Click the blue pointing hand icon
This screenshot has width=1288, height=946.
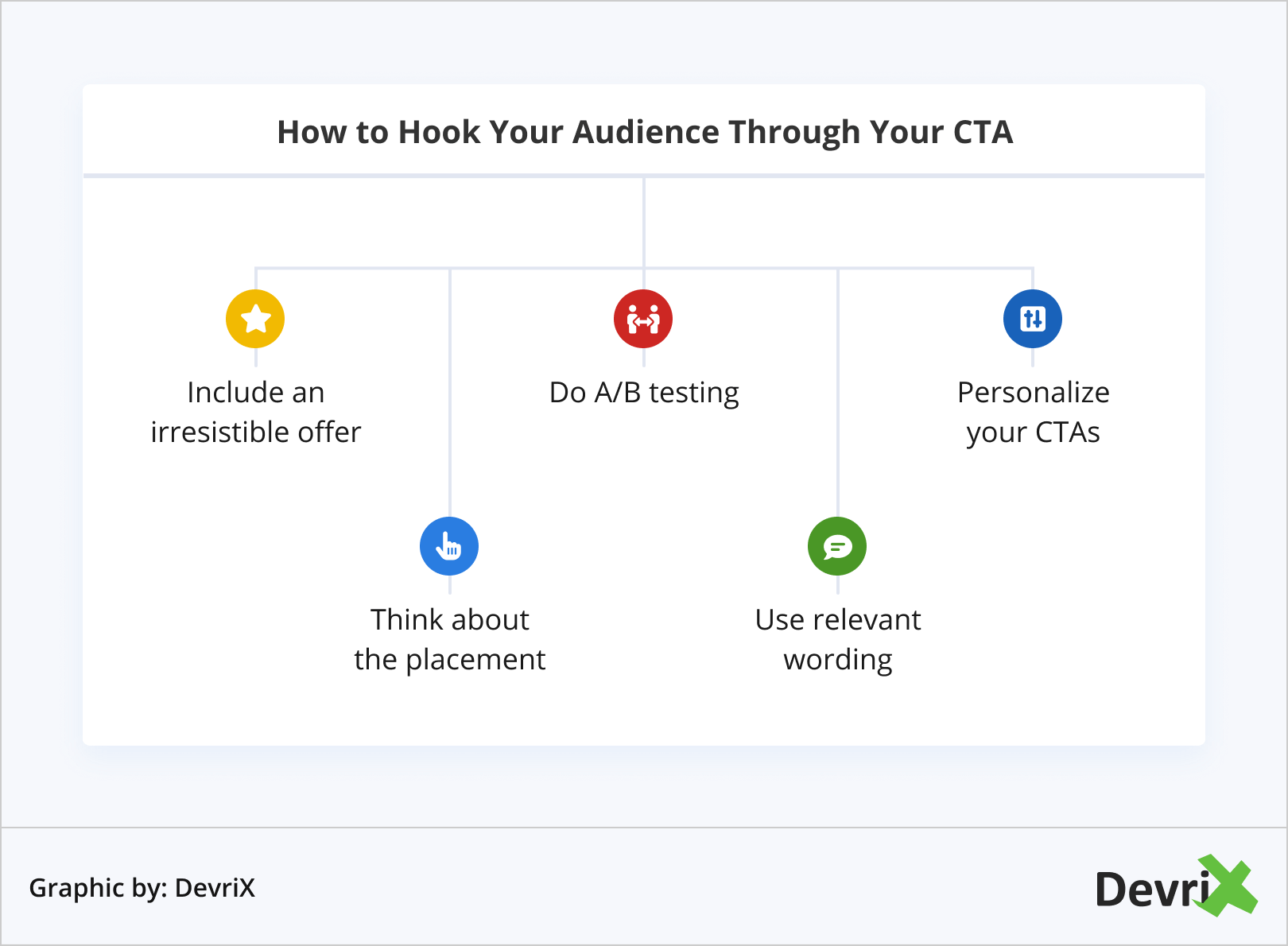[449, 546]
